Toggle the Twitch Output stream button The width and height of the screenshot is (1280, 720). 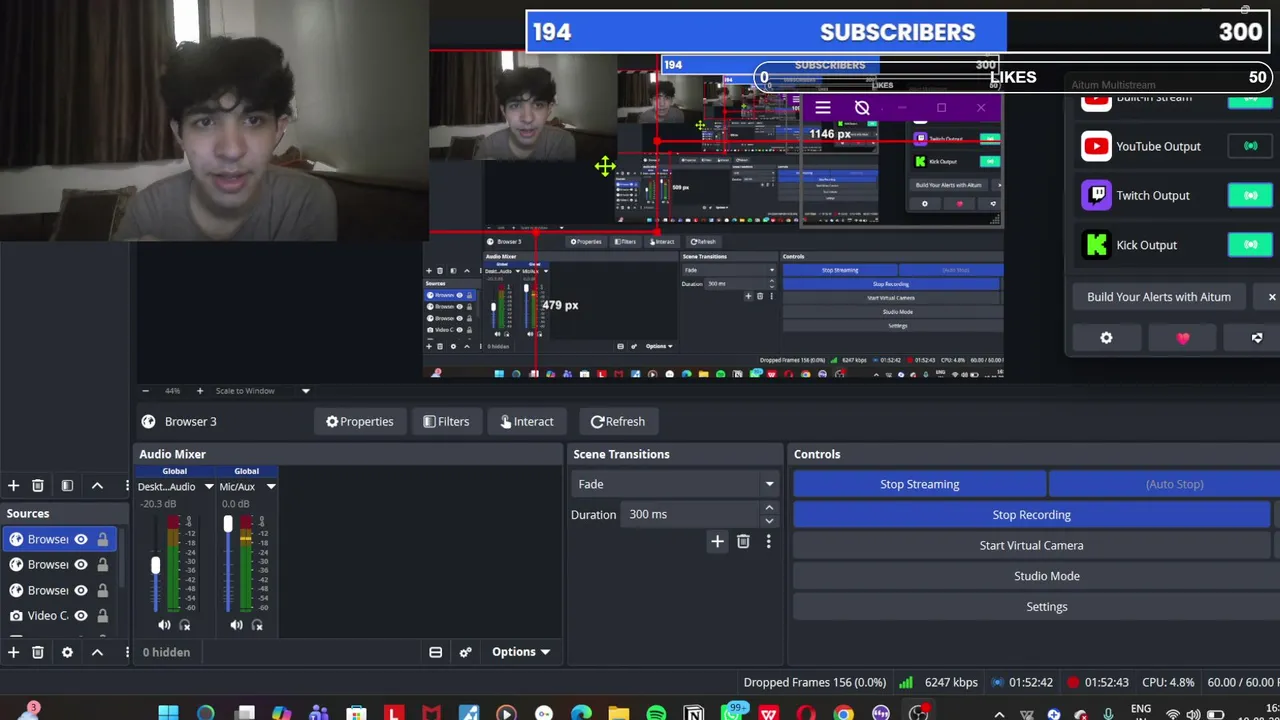[x=1250, y=195]
